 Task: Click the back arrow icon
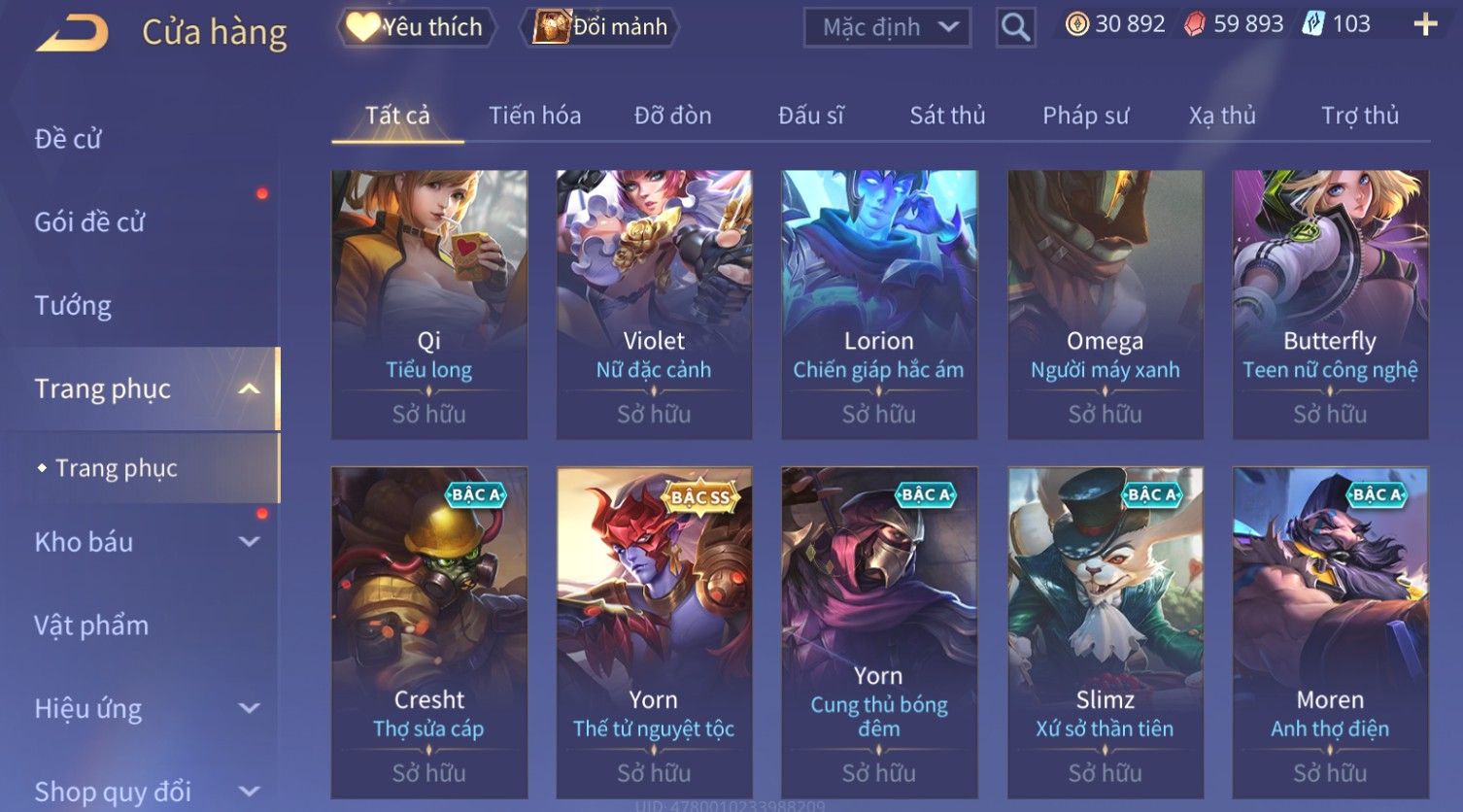[x=73, y=31]
